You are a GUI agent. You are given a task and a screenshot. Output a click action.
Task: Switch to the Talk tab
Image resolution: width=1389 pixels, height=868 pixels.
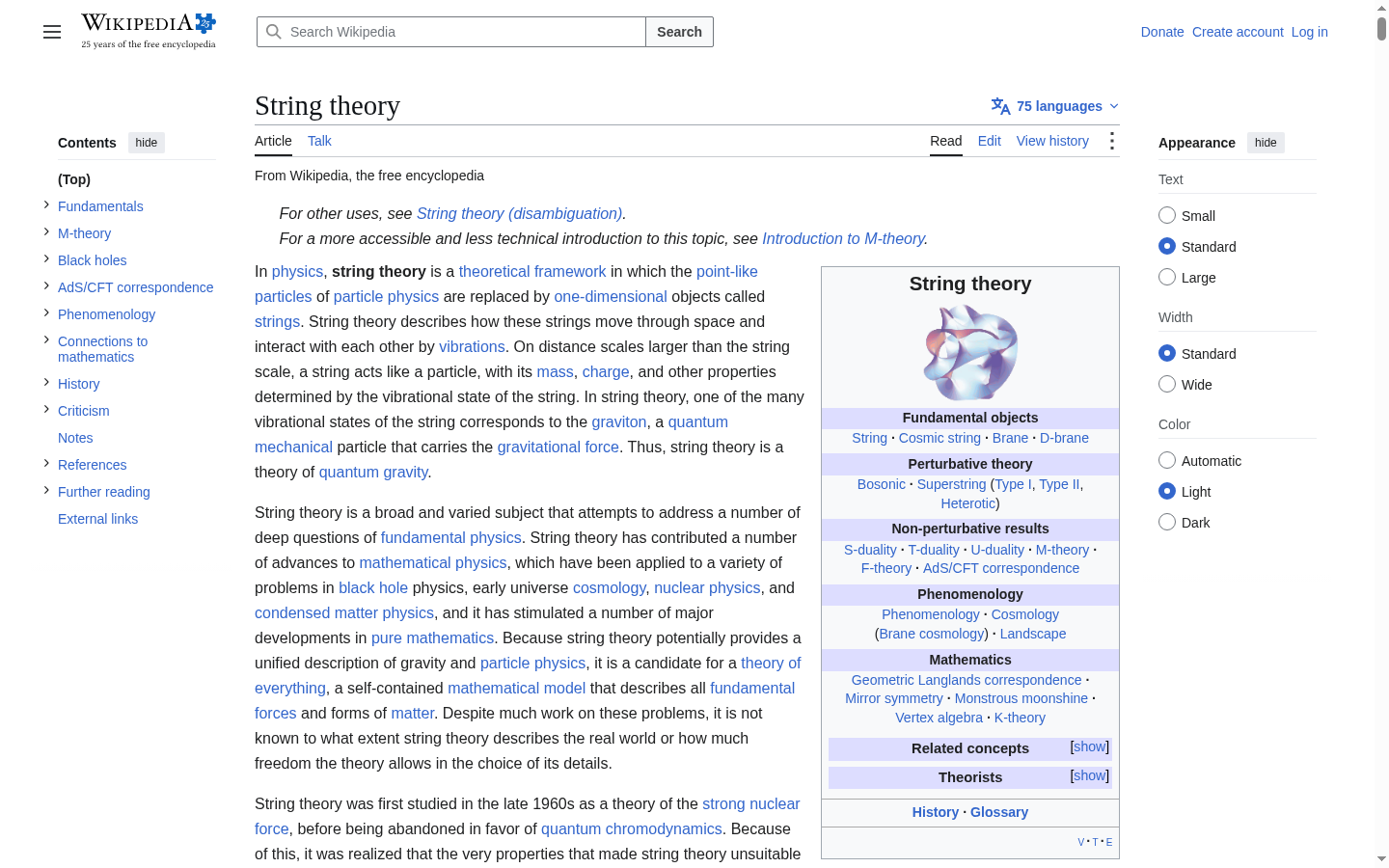[319, 141]
